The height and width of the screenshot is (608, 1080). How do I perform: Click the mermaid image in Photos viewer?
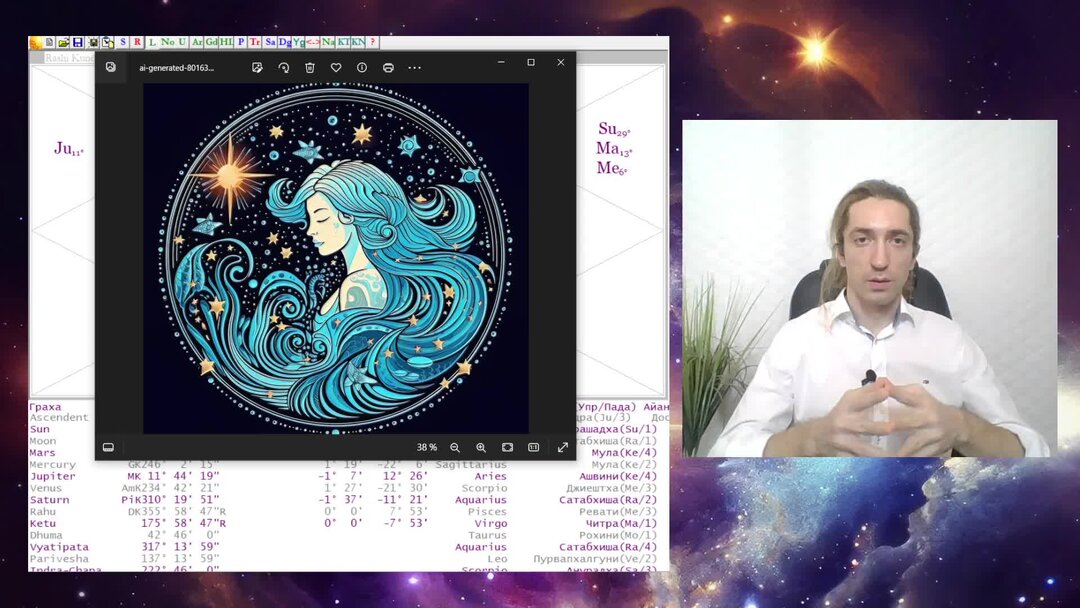pos(336,259)
